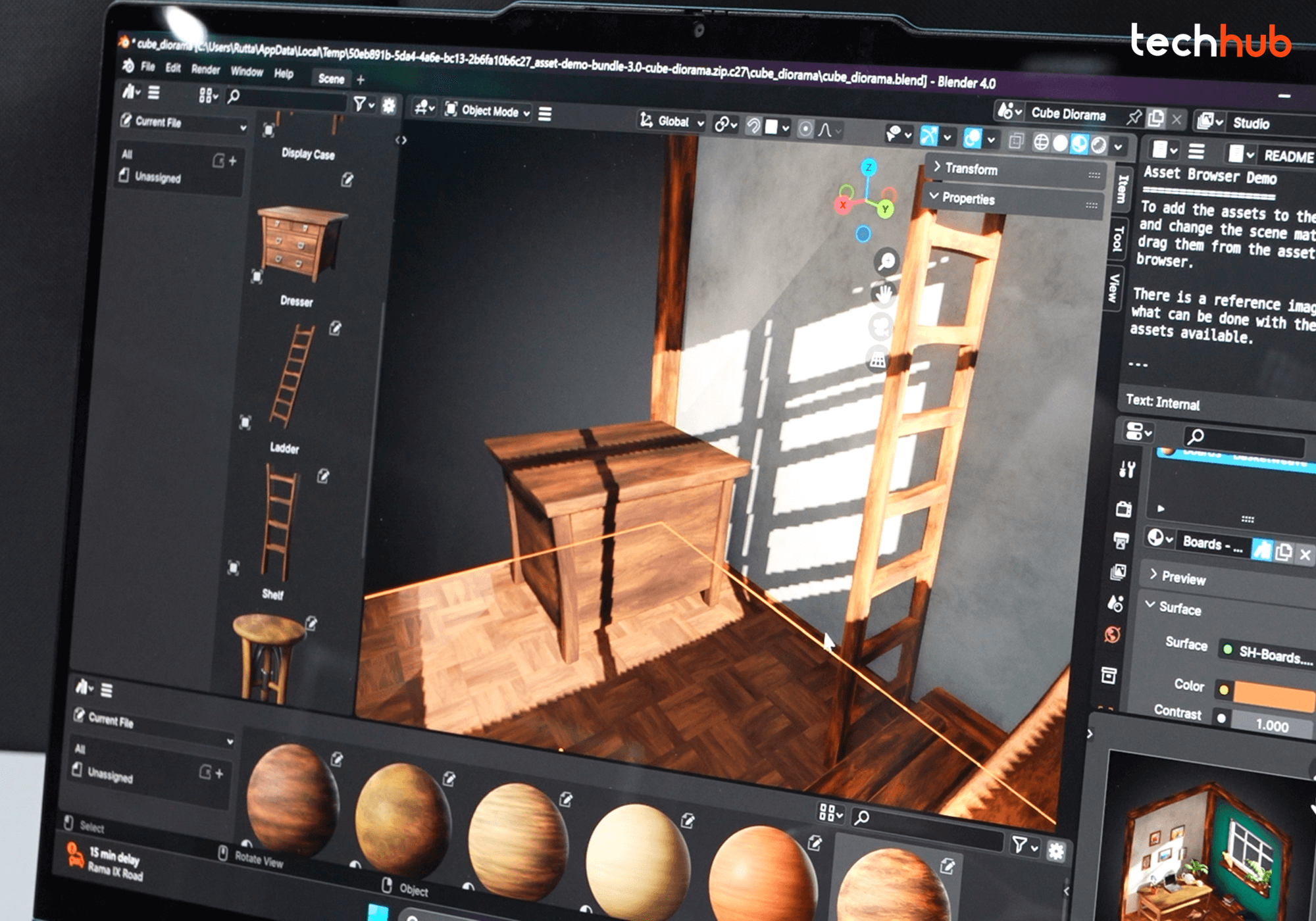Screen dimensions: 1316x921
Task: Open the File menu
Action: pyautogui.click(x=148, y=66)
